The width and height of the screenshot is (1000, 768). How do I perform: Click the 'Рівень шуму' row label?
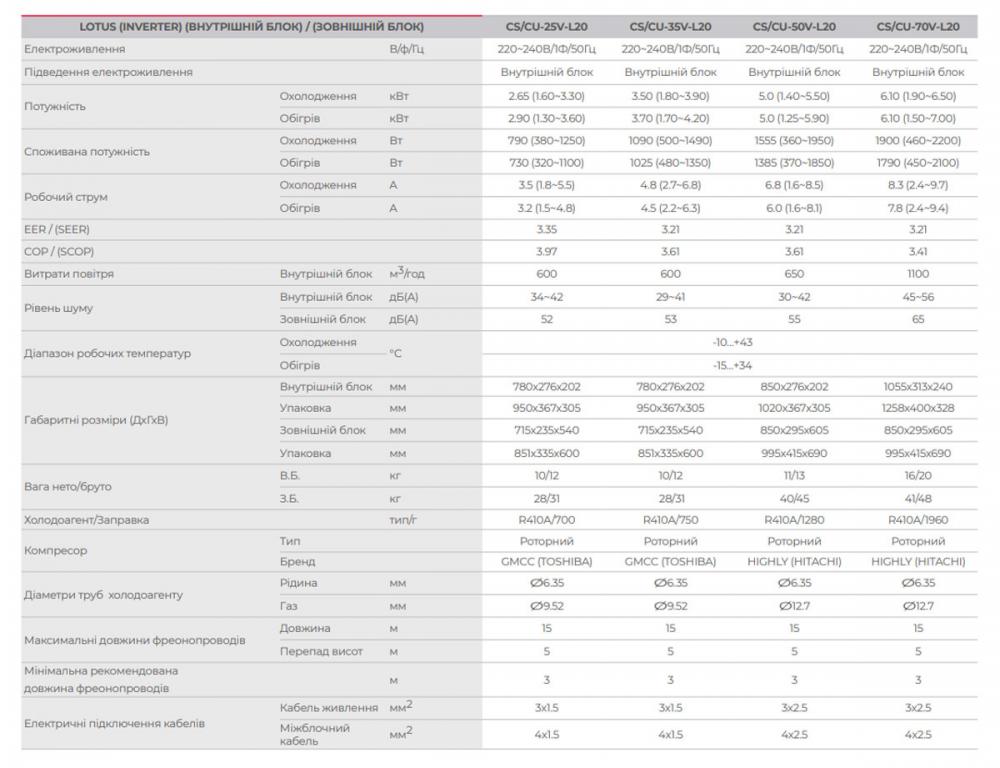(x=58, y=308)
